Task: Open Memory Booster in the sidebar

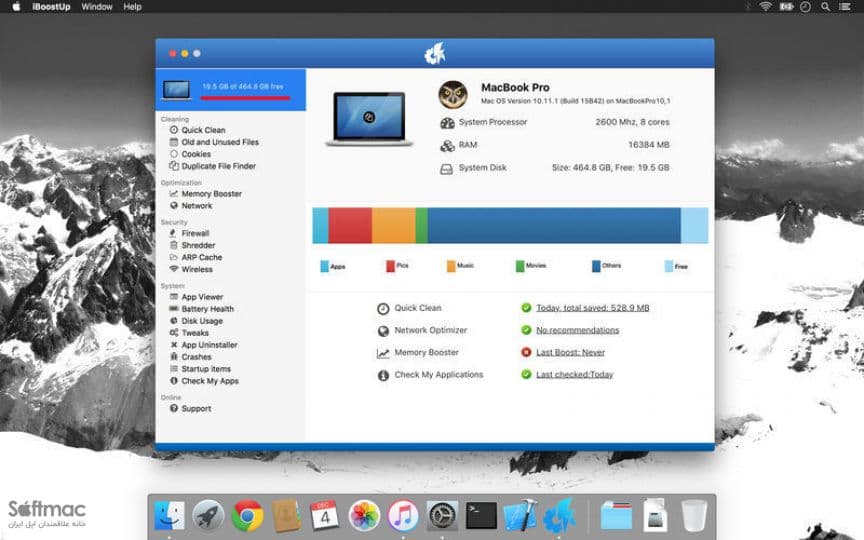Action: pyautogui.click(x=212, y=194)
